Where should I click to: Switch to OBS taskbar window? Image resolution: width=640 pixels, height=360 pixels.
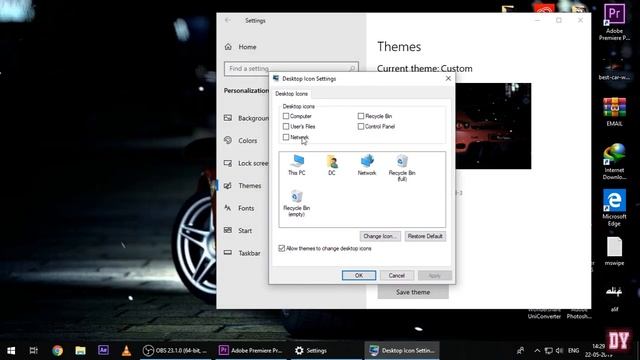point(176,350)
